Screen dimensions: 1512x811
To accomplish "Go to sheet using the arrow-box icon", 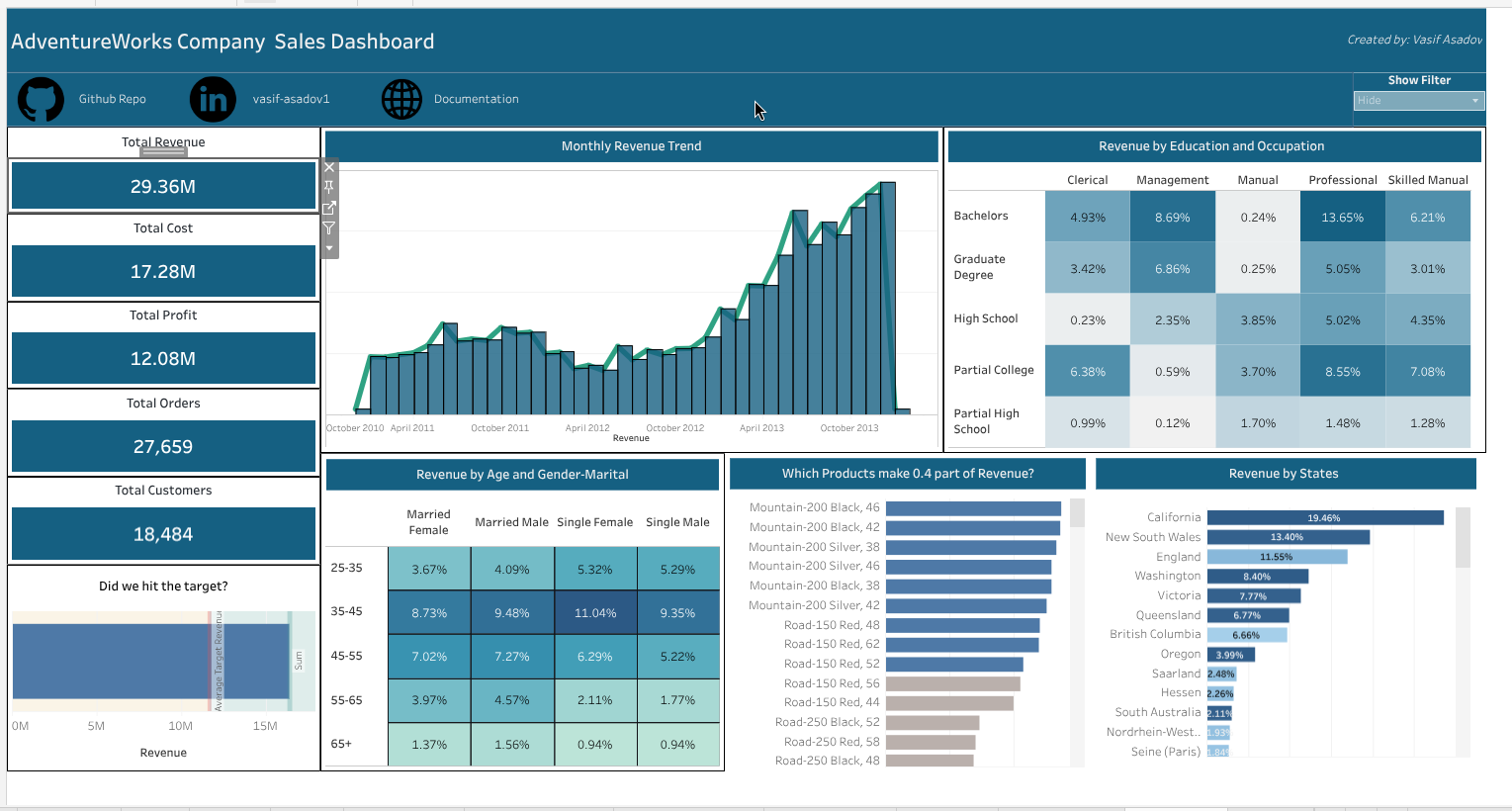I will pyautogui.click(x=330, y=208).
